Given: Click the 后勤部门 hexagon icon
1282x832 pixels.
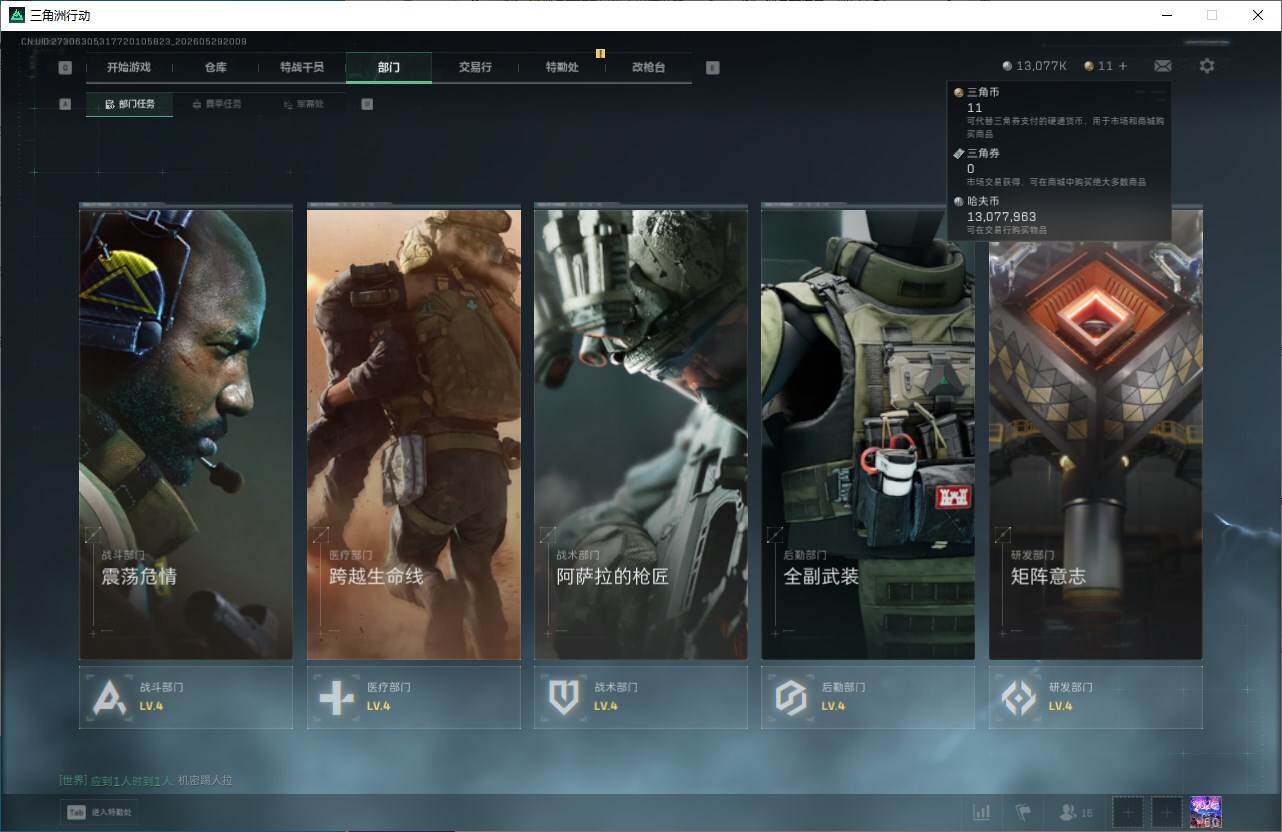Looking at the screenshot, I should click(791, 697).
